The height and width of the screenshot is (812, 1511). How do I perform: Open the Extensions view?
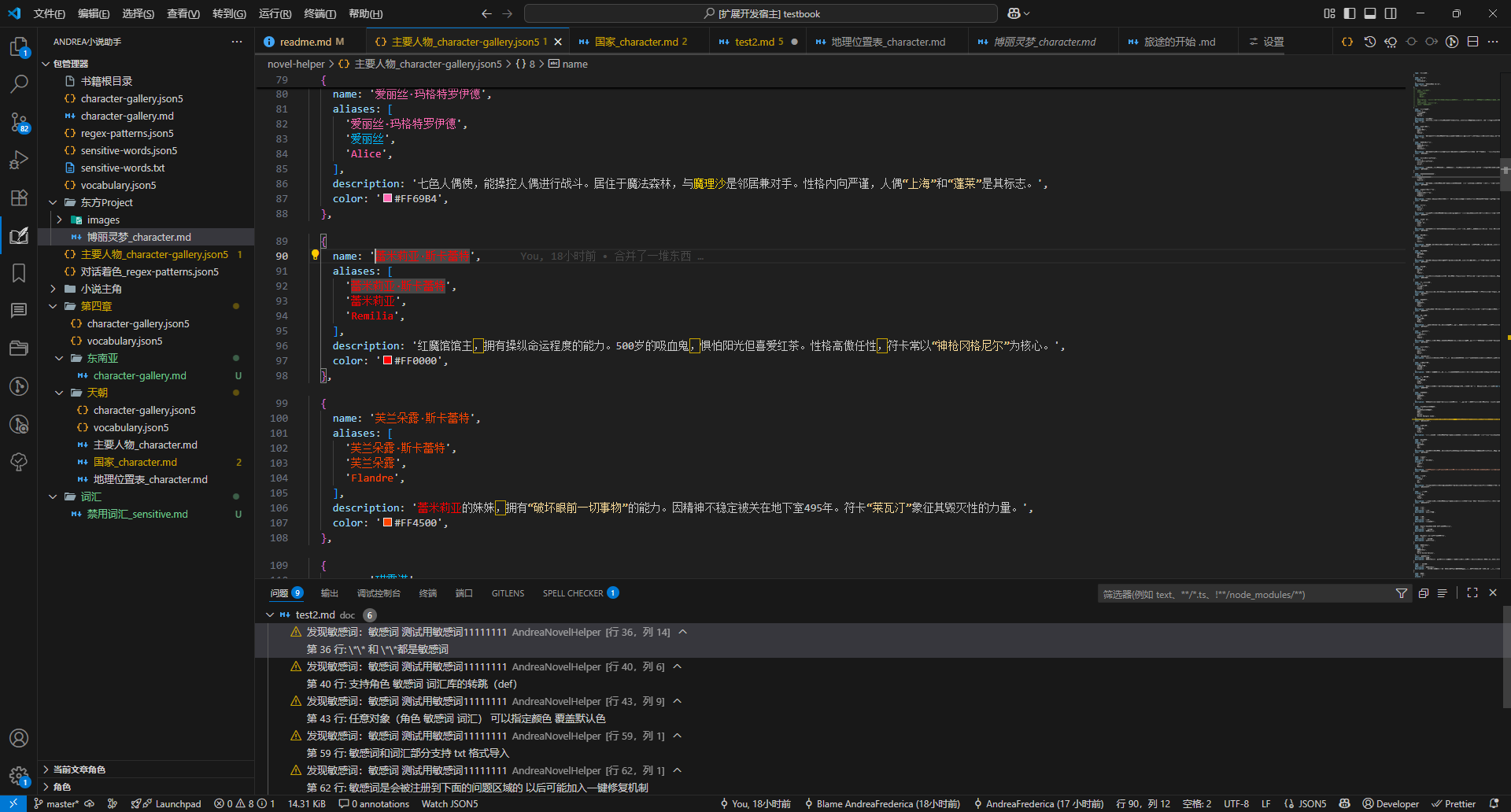(19, 197)
